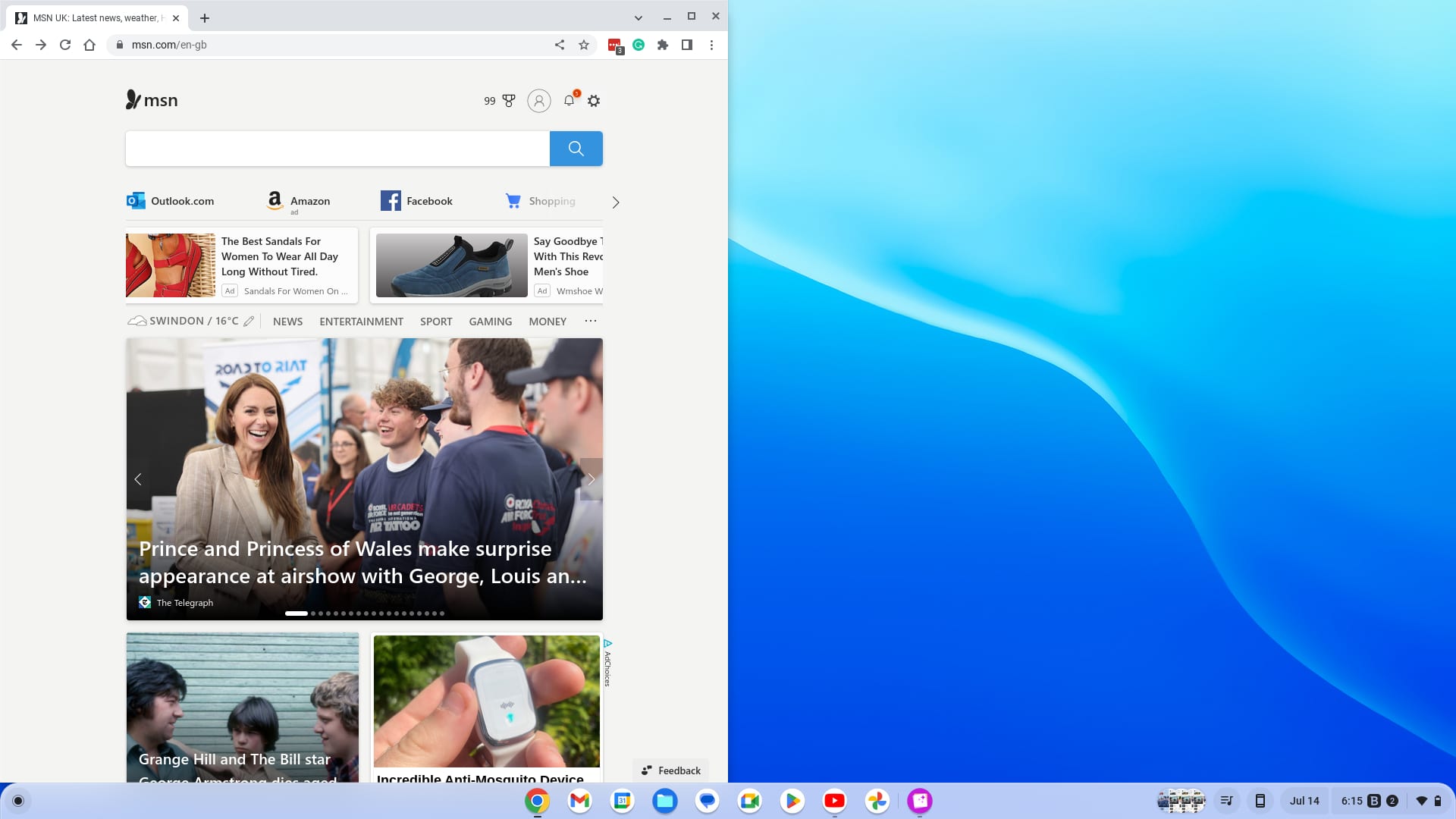This screenshot has height=819, width=1456.
Task: Share this page icon
Action: [560, 45]
